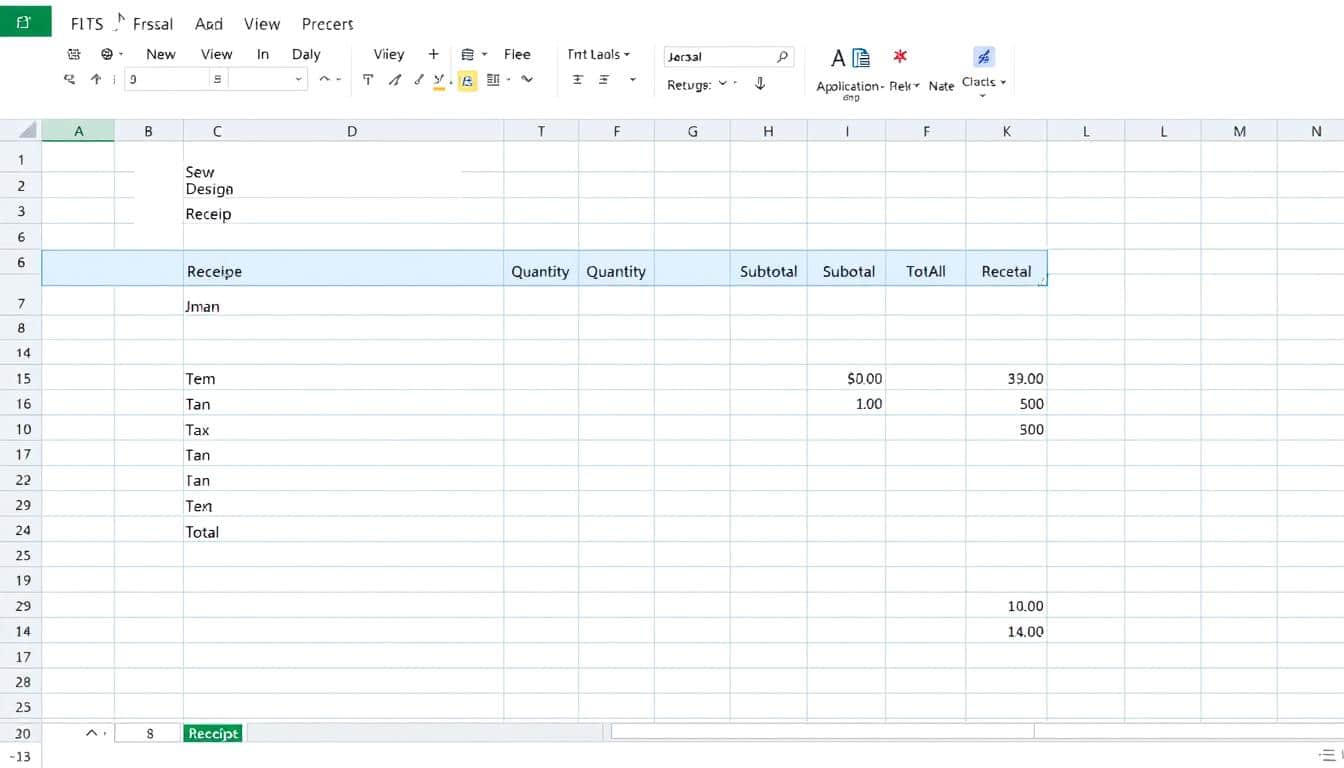This screenshot has width=1344, height=768.
Task: Open the alignment options dropdown arrow
Action: (x=633, y=80)
